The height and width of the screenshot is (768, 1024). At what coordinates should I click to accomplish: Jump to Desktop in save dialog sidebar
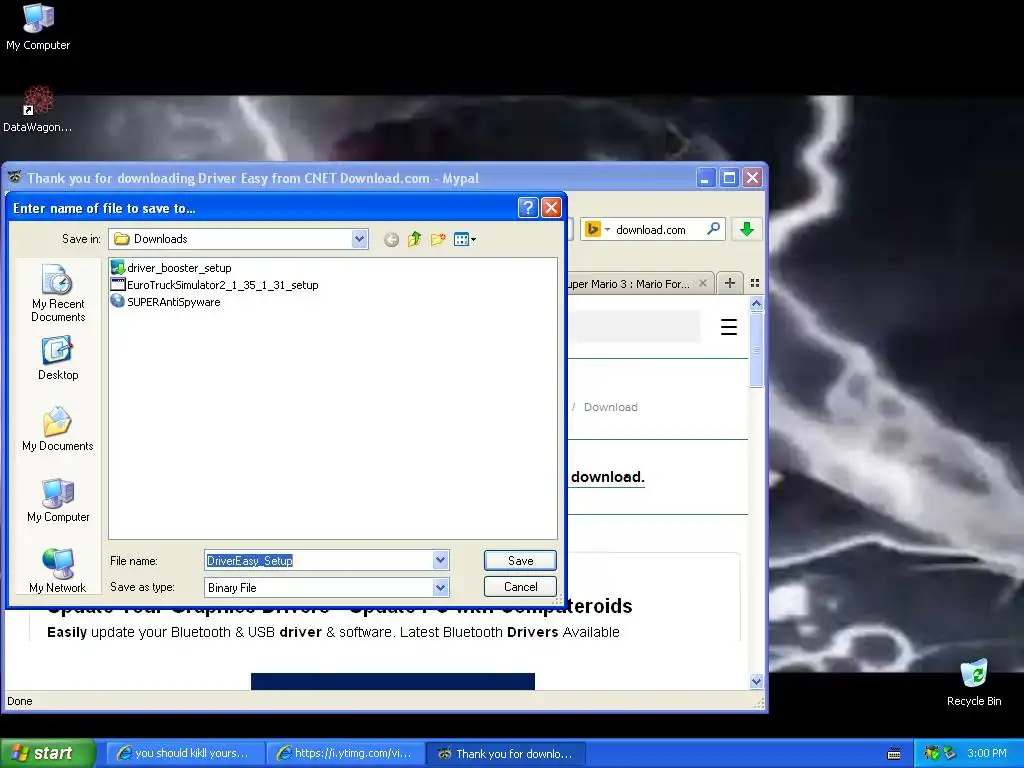point(57,359)
